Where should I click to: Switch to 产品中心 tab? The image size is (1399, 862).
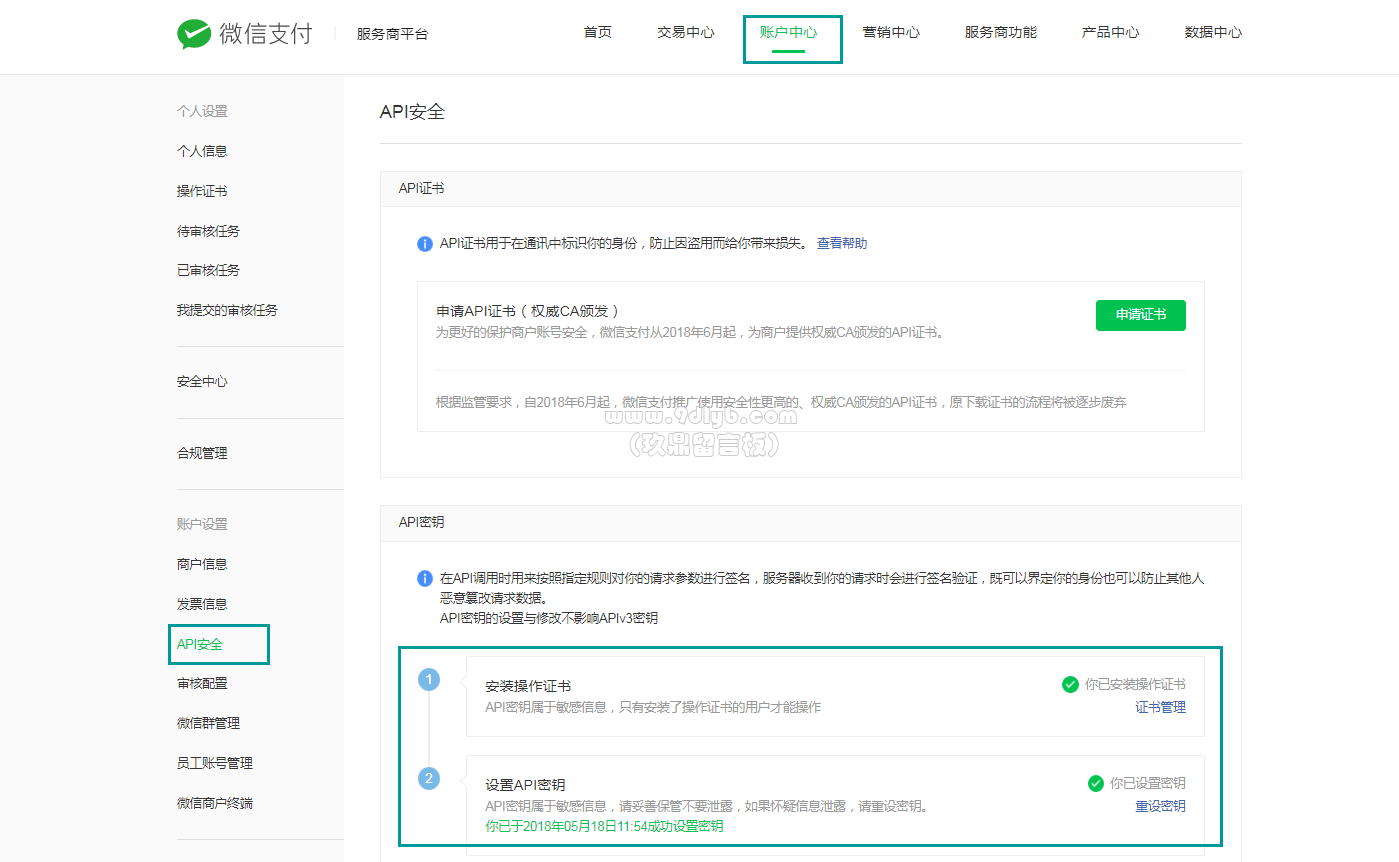[1110, 32]
